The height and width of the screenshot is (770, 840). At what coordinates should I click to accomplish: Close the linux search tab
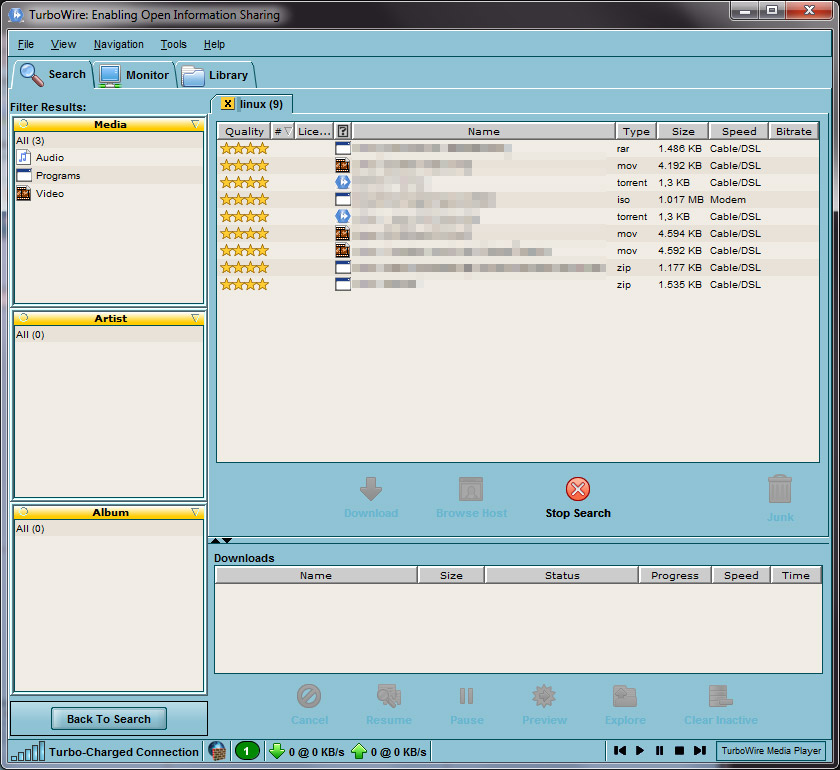pyautogui.click(x=228, y=104)
